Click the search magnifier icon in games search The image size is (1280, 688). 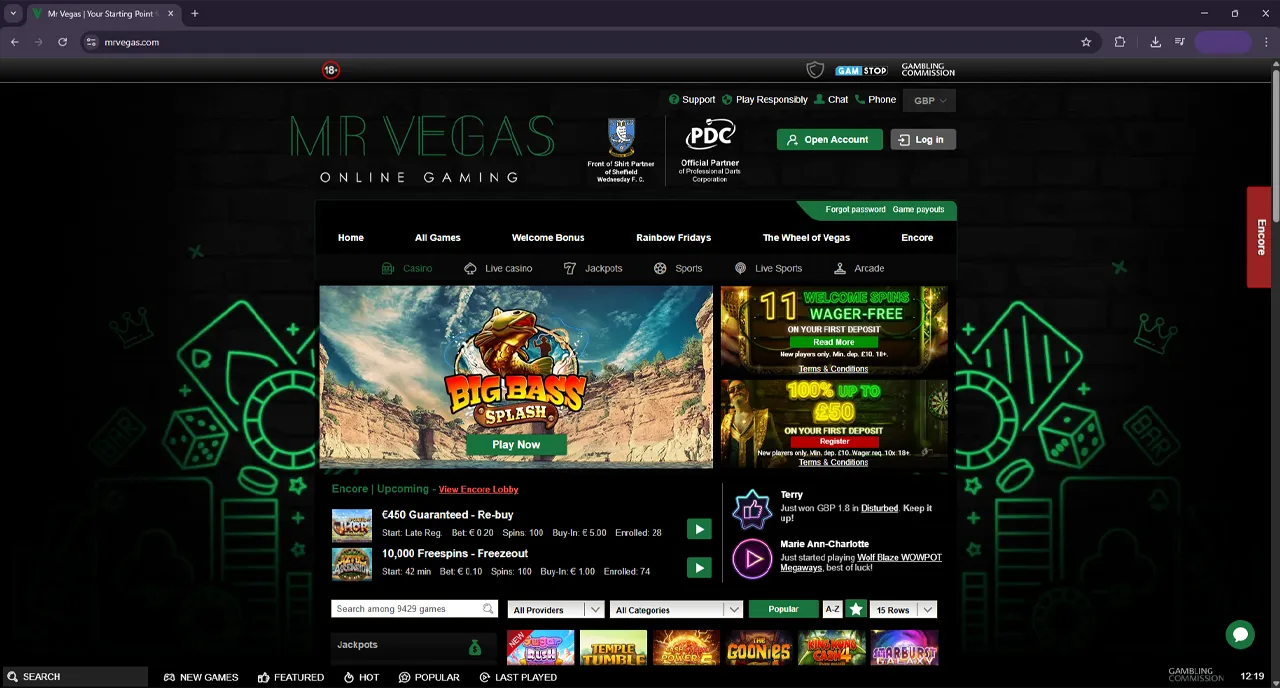[488, 609]
